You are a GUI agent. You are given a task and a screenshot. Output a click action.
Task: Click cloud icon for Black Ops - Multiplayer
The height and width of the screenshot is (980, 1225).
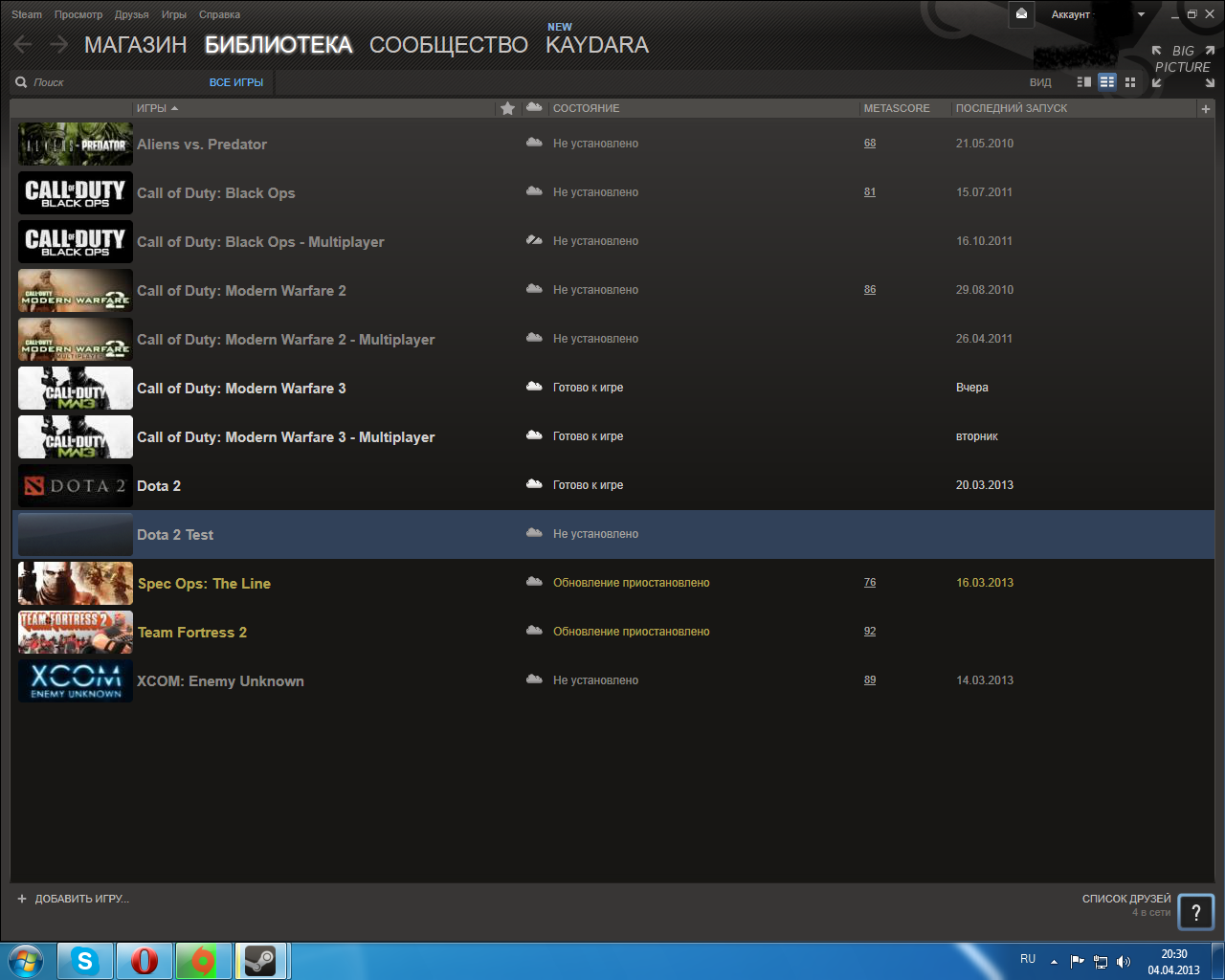(x=534, y=240)
